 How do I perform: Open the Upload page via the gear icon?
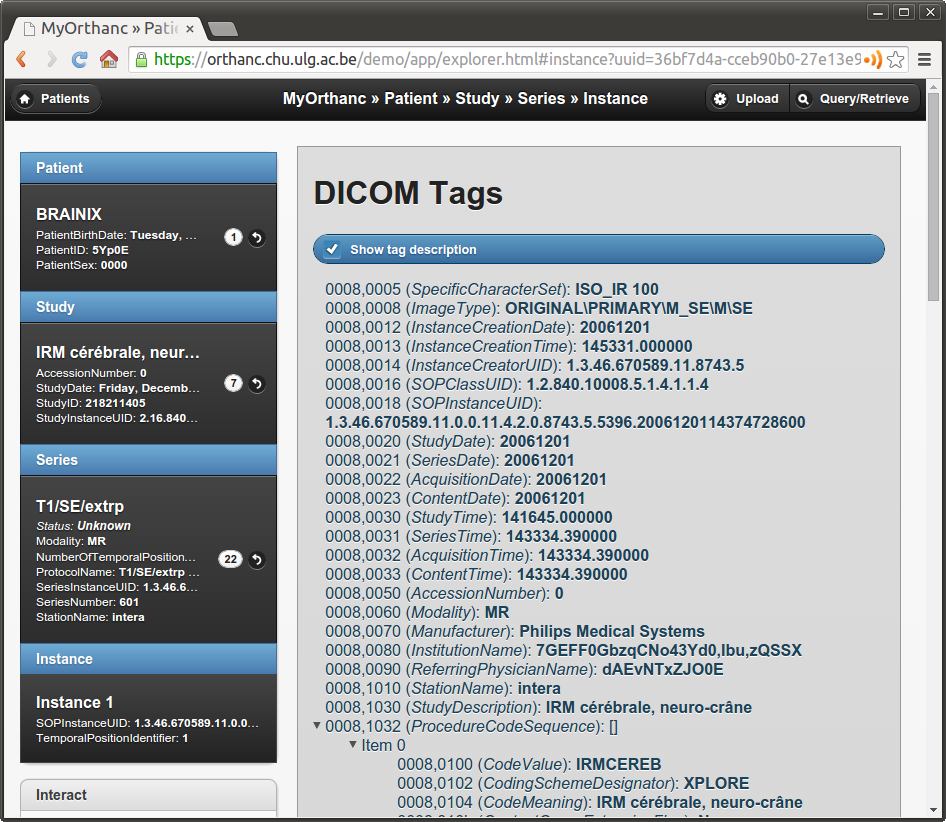click(721, 98)
